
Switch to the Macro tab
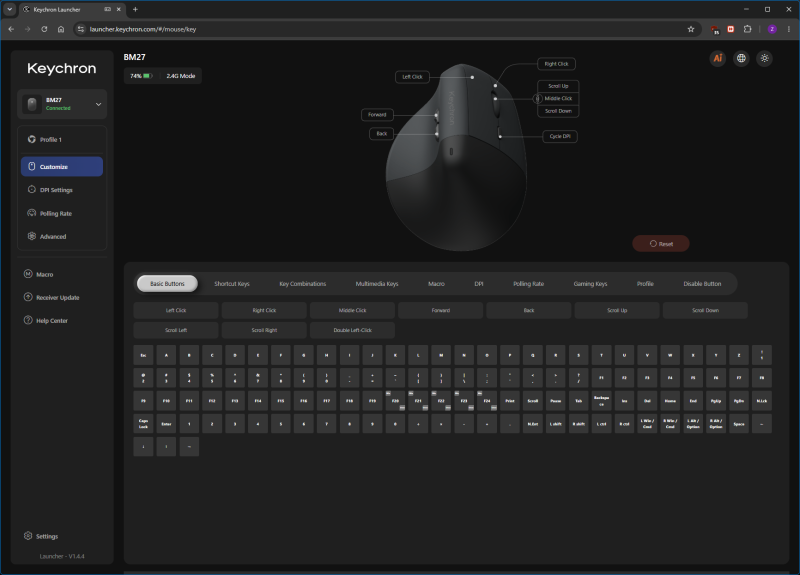436,284
